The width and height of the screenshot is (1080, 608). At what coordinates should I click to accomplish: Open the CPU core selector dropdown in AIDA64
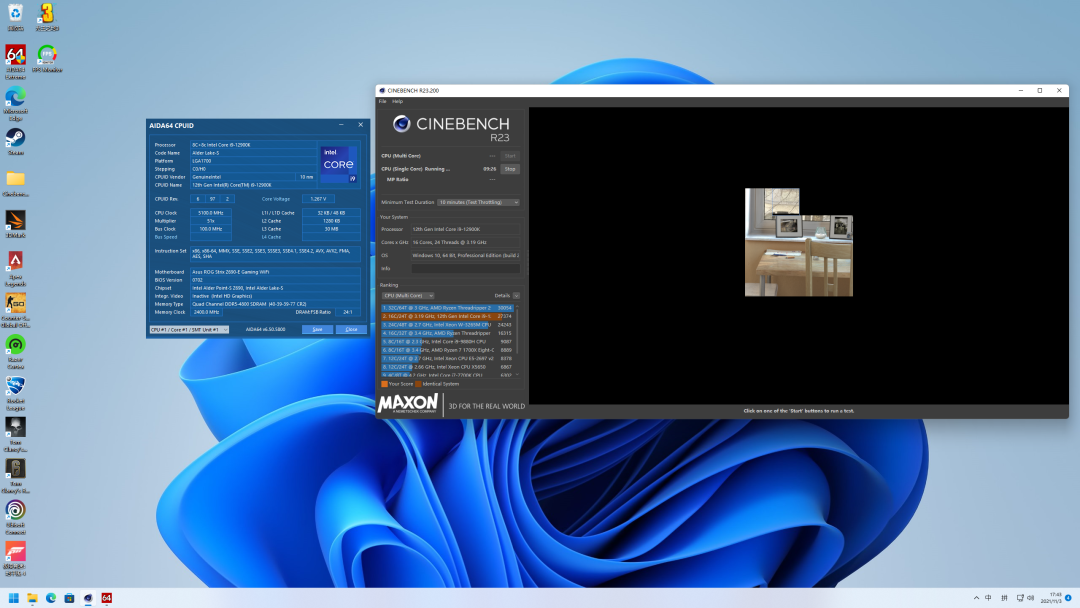click(x=189, y=329)
